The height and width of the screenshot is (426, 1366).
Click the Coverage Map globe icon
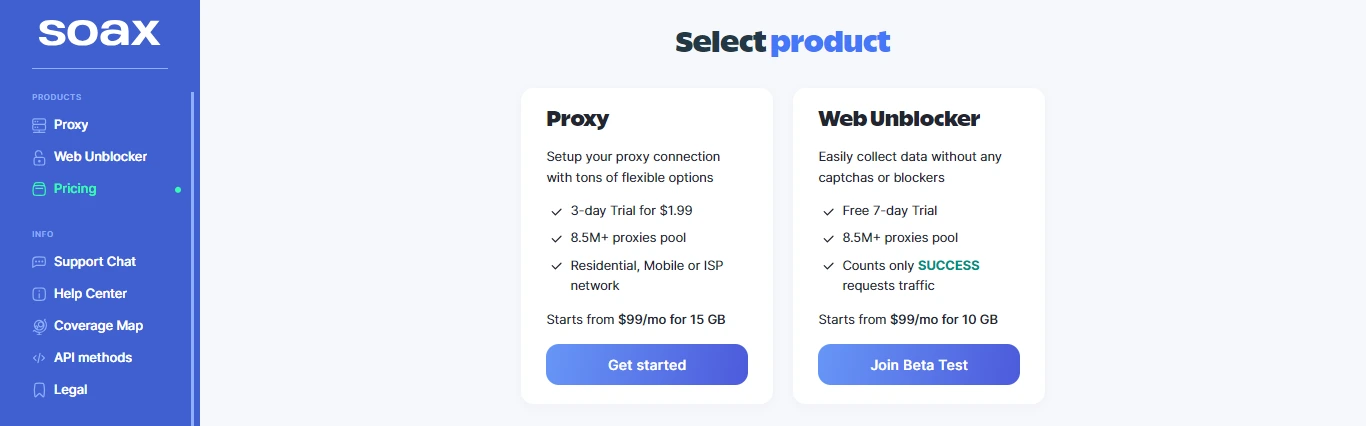(39, 326)
